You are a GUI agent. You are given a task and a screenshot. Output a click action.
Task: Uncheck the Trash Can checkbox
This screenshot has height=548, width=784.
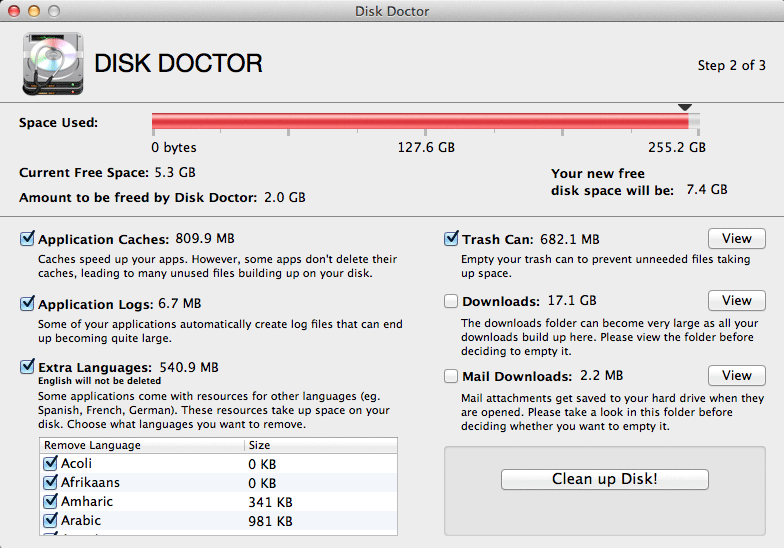451,238
